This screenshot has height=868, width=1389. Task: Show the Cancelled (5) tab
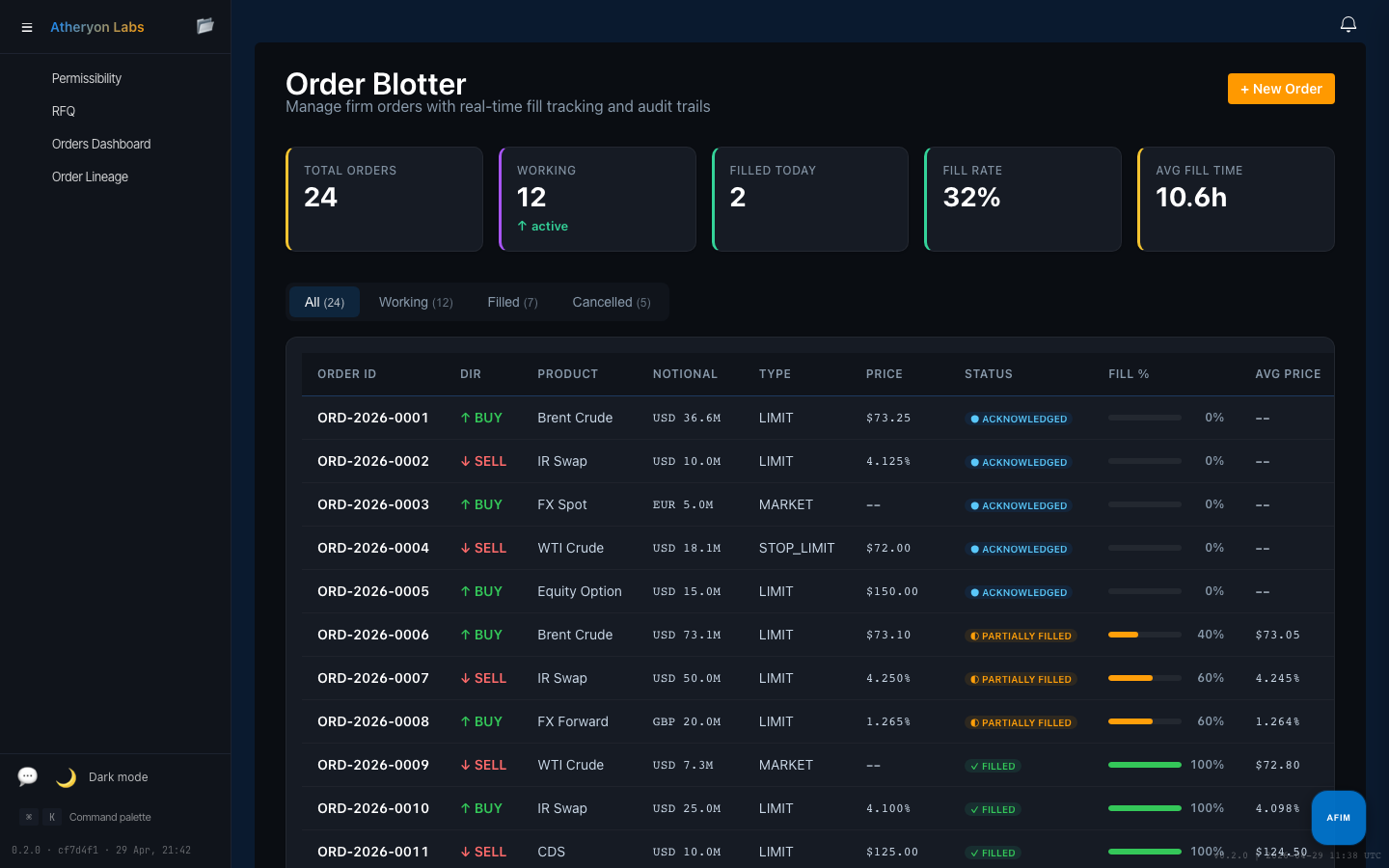(x=612, y=302)
